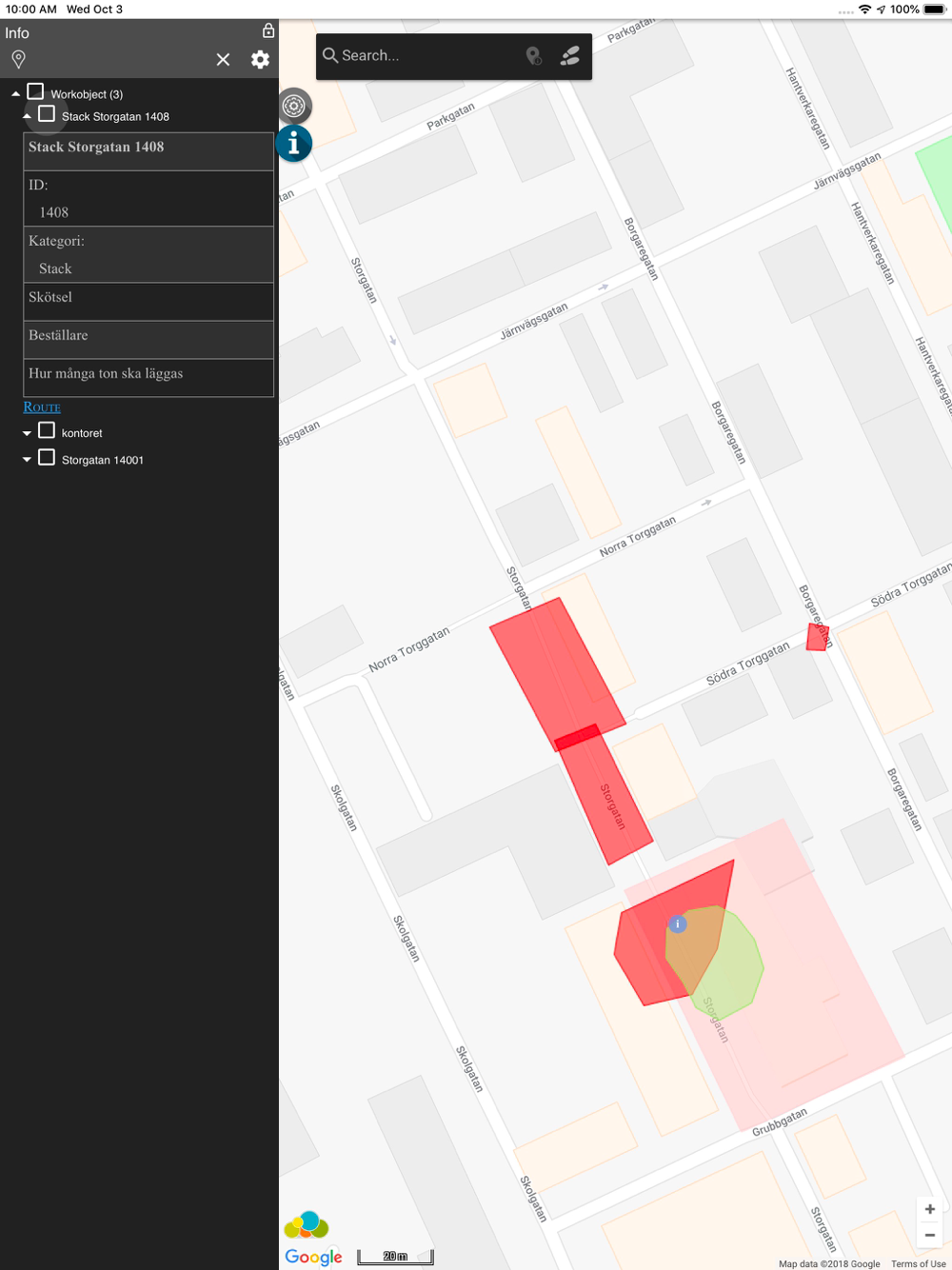The image size is (952, 1270).
Task: Tap the ID value 1408
Action: tap(53, 212)
